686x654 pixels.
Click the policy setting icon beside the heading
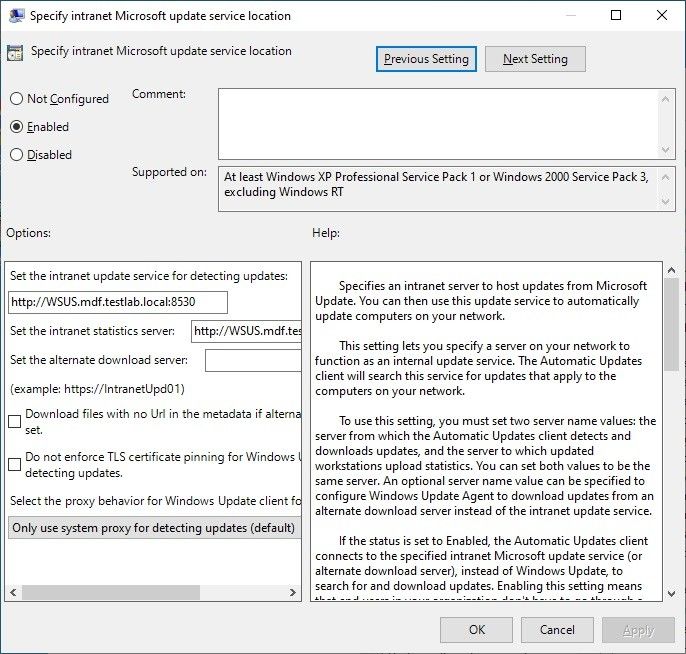tap(15, 52)
